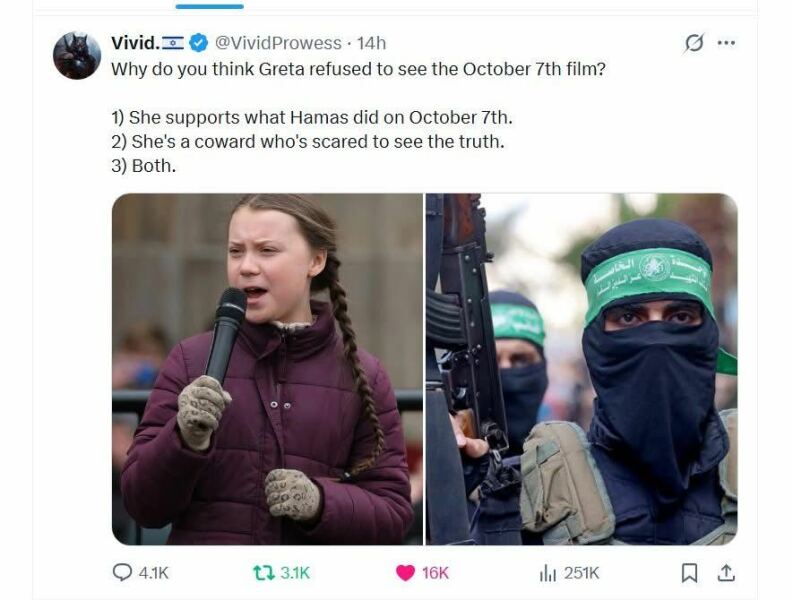Open the Vivid profile avatar
Viewport: 793px width, 600px height.
point(77,55)
